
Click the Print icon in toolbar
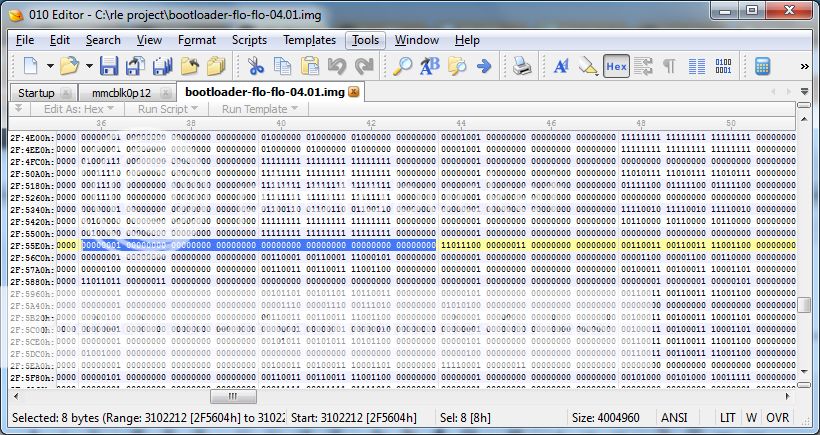522,67
